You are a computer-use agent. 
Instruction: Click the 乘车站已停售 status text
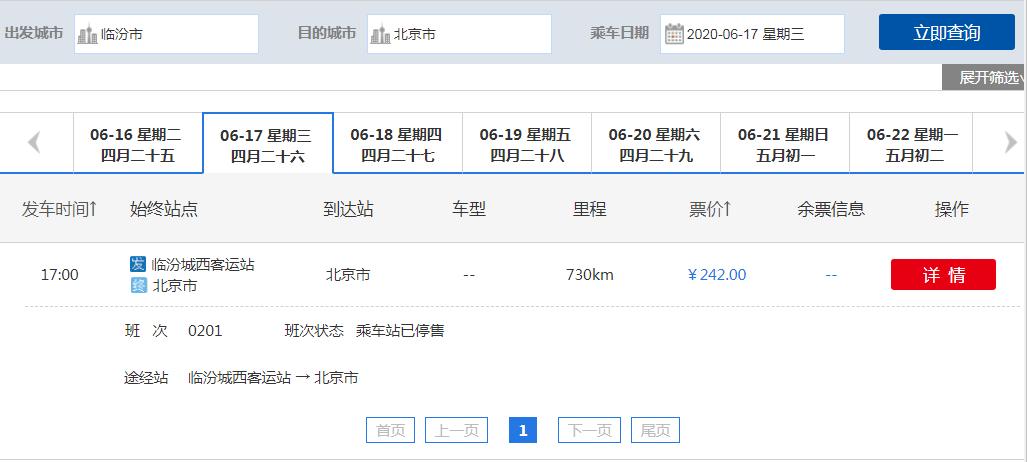[x=400, y=331]
